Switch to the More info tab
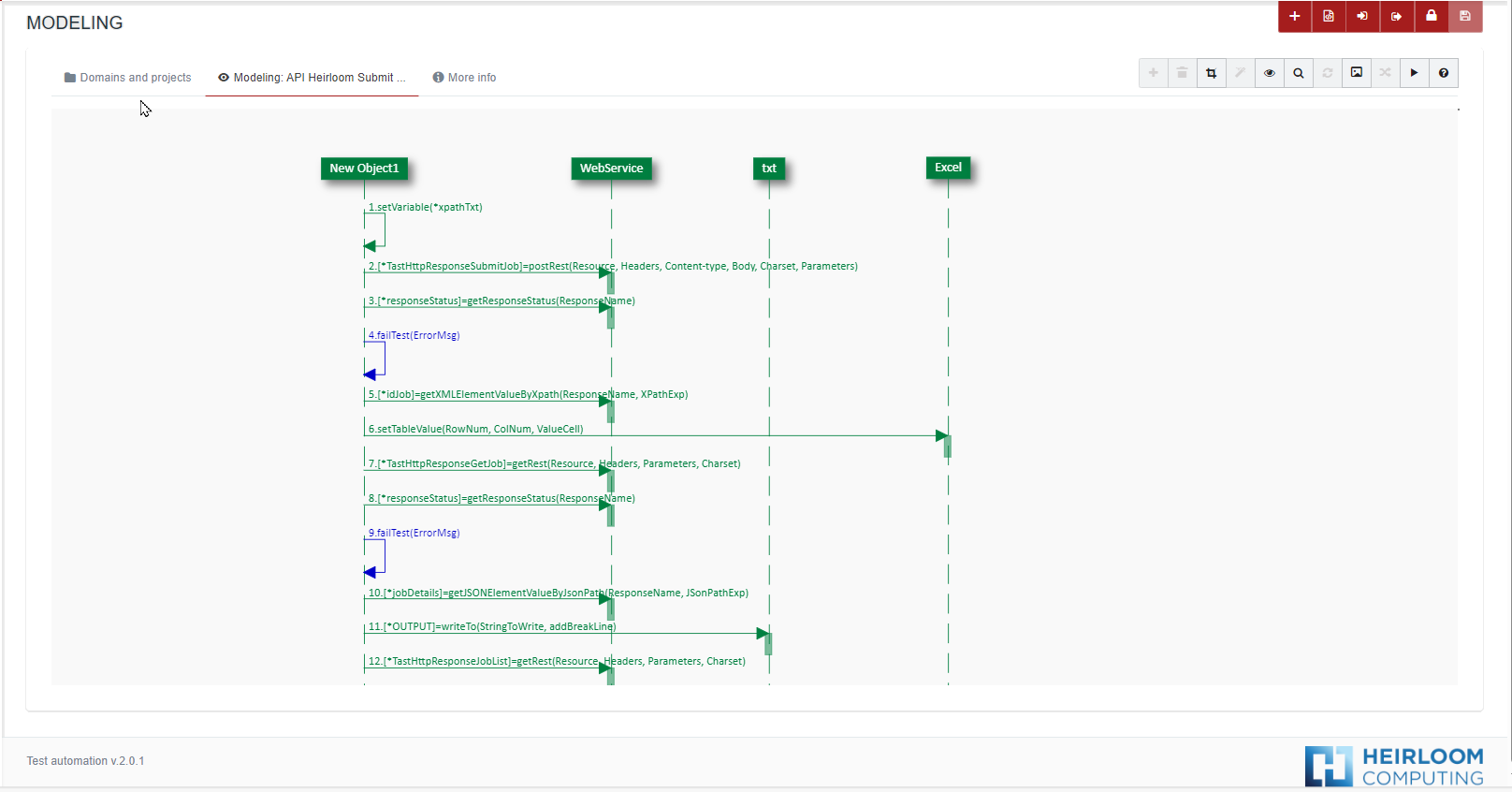Image resolution: width=1512 pixels, height=792 pixels. pos(464,78)
